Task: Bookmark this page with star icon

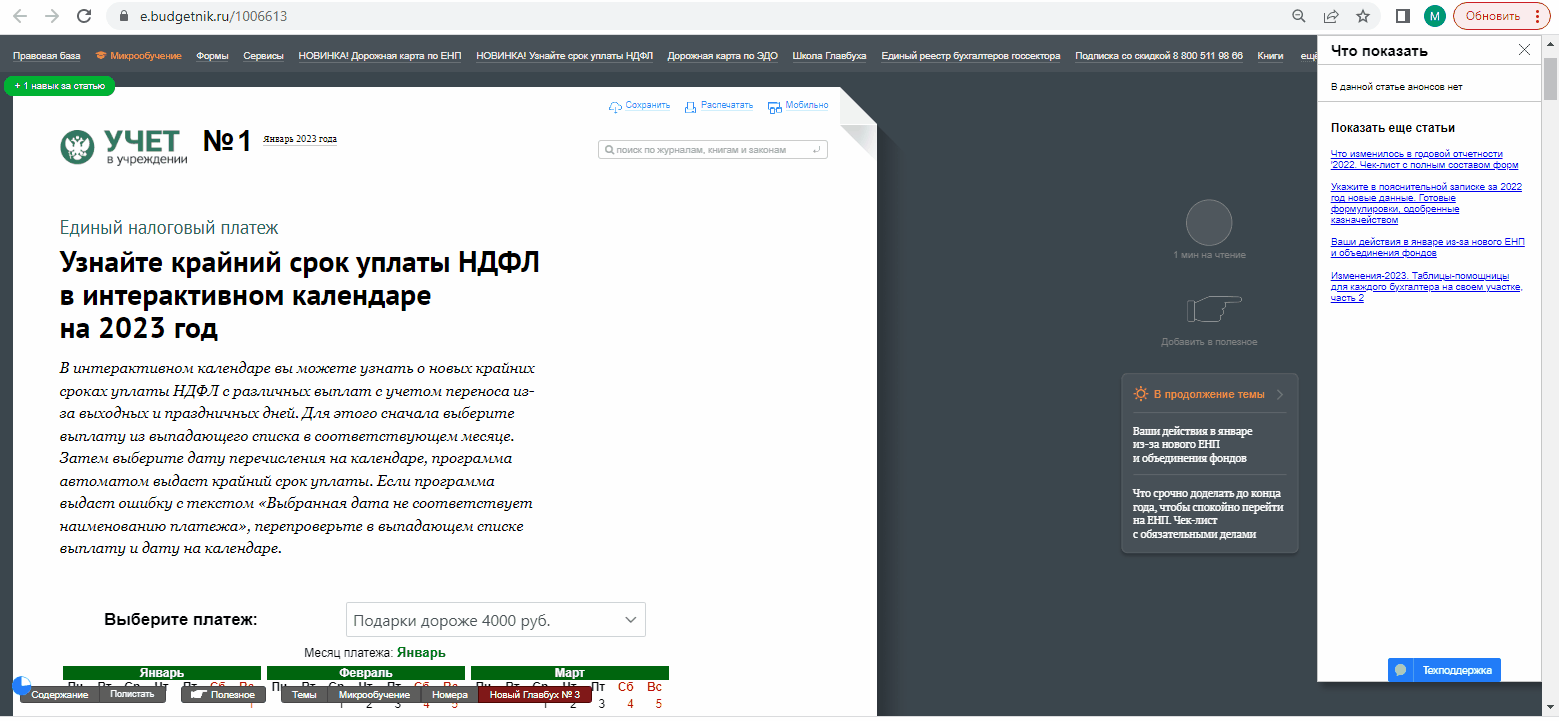Action: point(1362,16)
